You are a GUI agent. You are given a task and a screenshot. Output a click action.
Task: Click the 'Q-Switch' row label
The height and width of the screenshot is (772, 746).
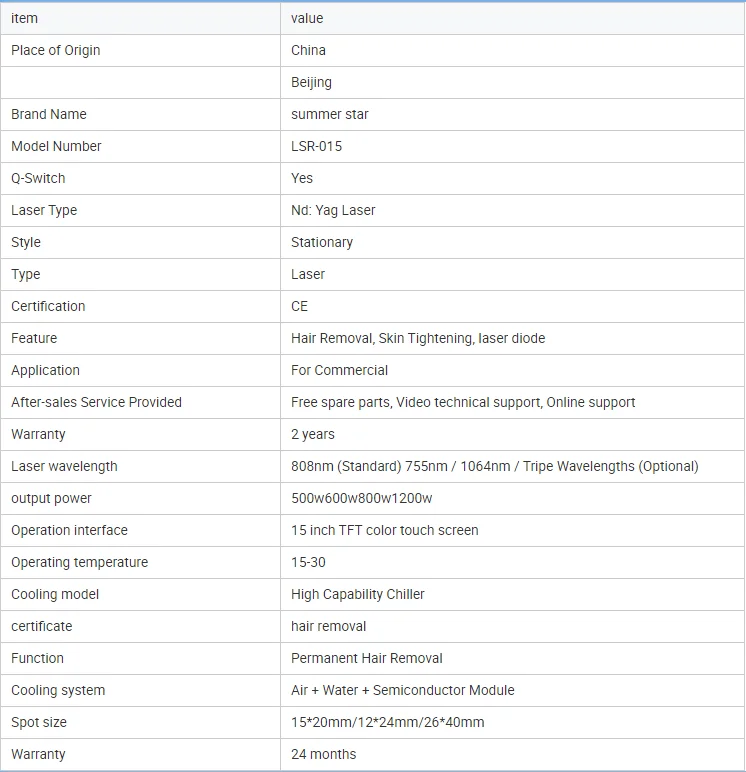pos(38,178)
